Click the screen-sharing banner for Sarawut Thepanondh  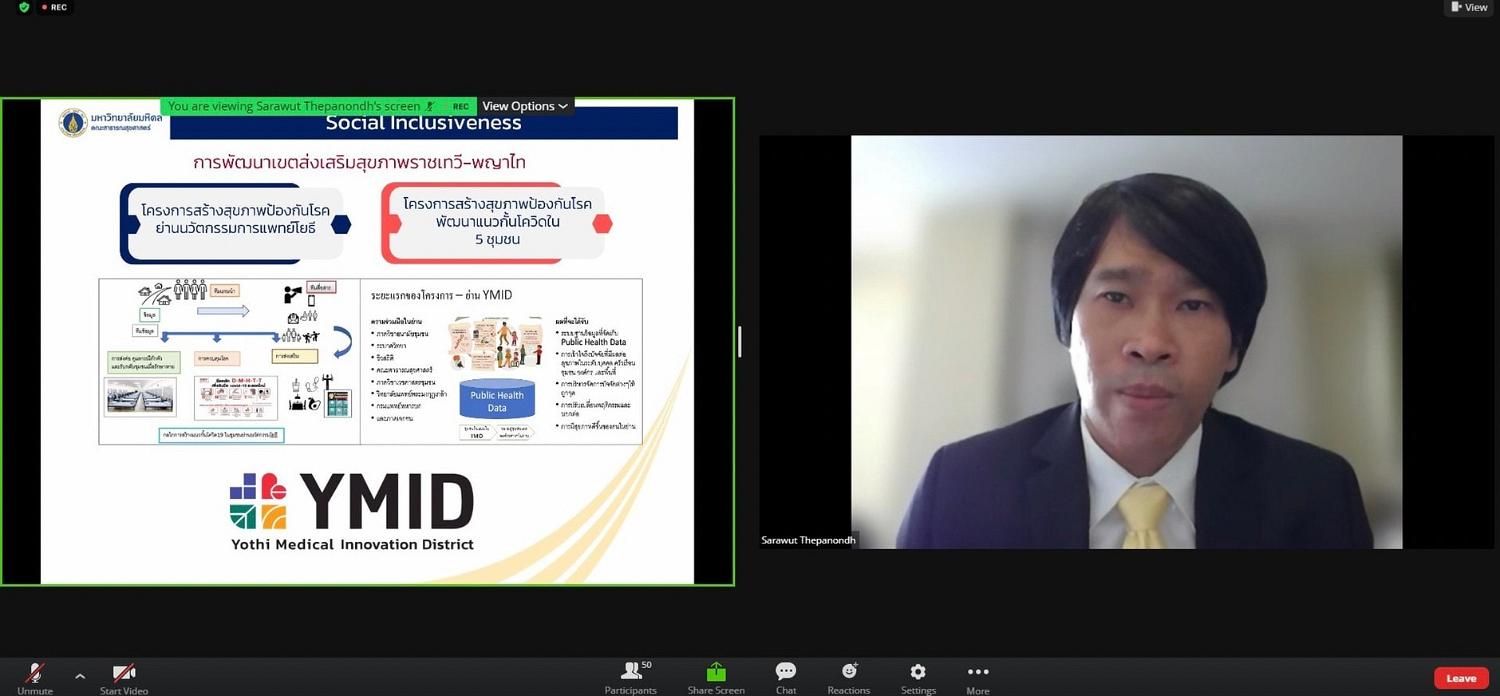318,106
